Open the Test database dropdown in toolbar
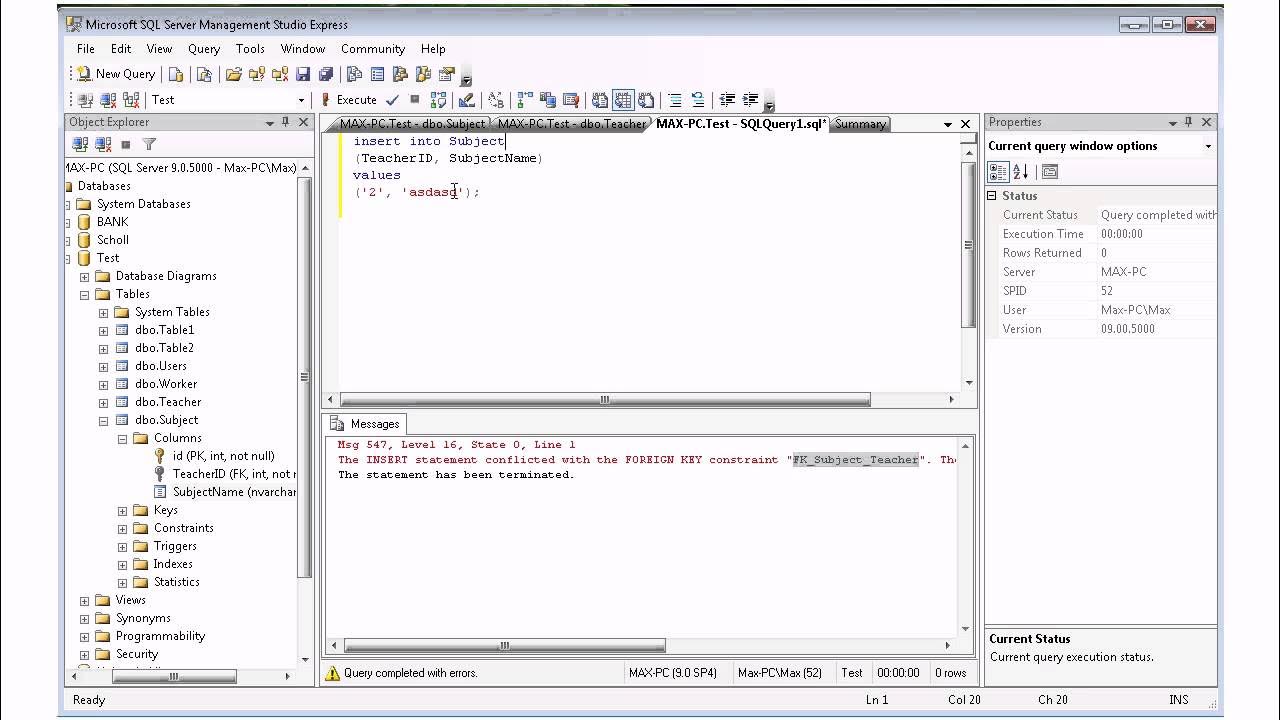 pyautogui.click(x=301, y=100)
